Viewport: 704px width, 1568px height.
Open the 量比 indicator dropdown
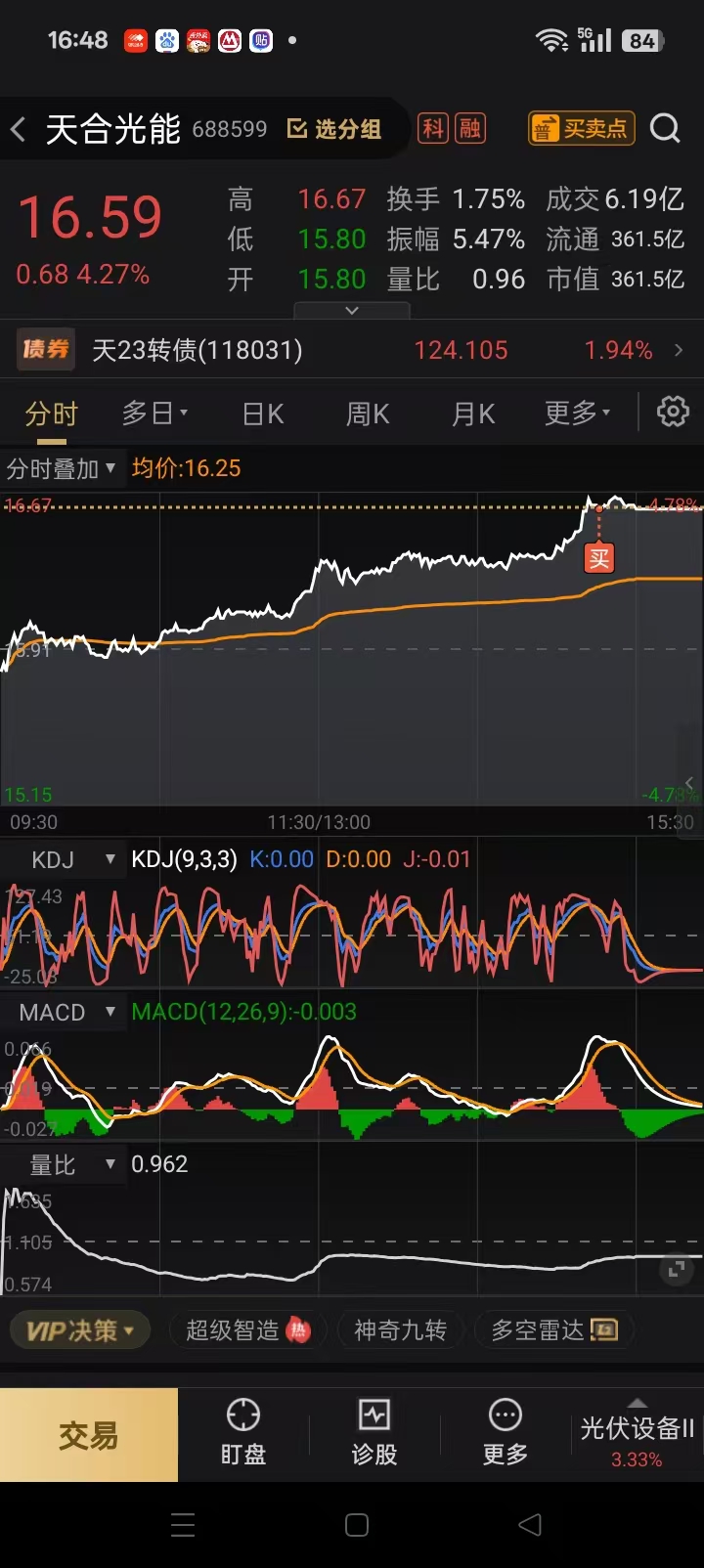(x=64, y=1164)
